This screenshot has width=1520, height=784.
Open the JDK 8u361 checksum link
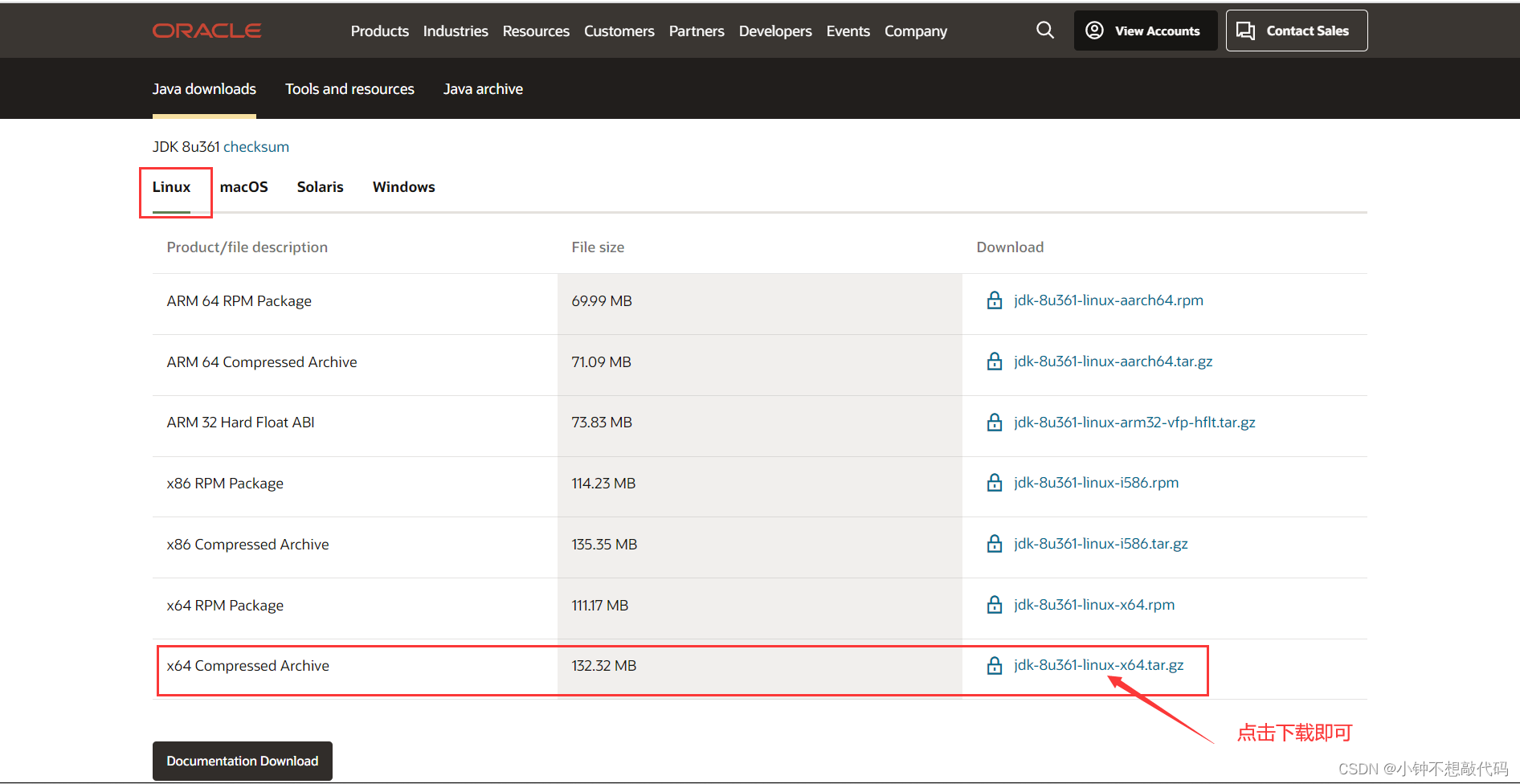(x=256, y=147)
